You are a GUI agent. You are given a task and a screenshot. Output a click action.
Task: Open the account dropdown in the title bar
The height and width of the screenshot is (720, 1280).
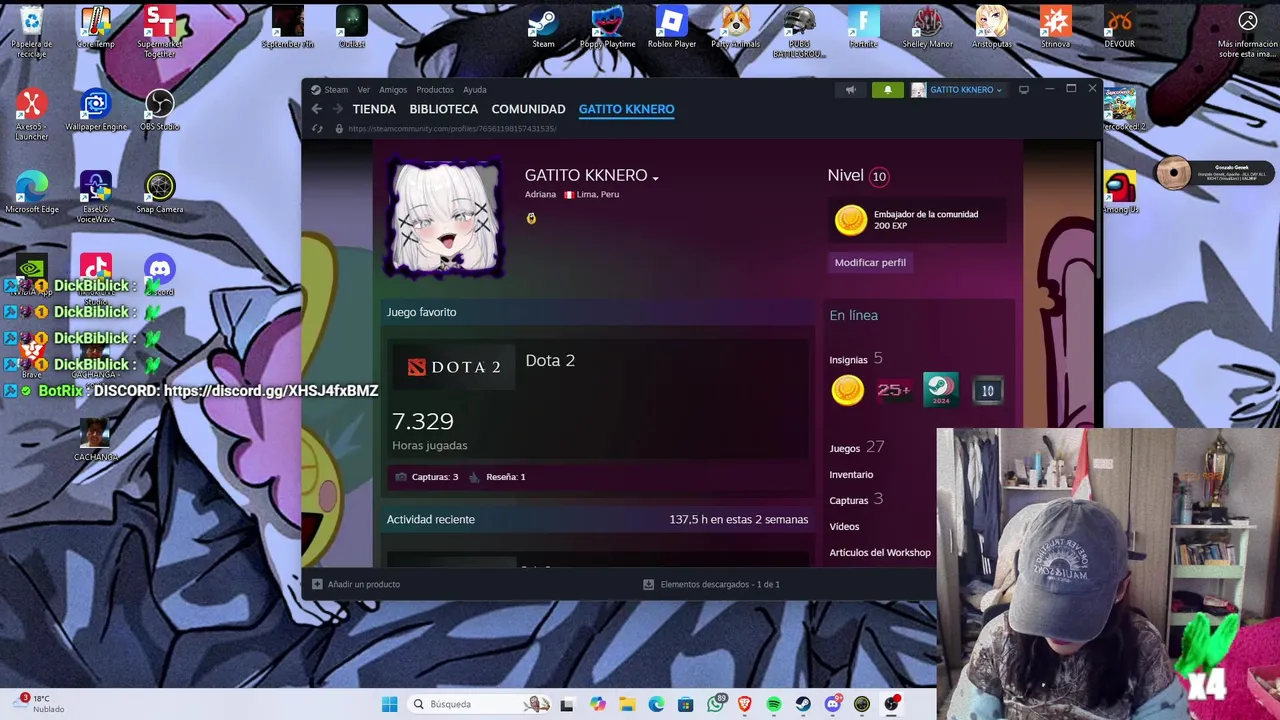(x=956, y=90)
